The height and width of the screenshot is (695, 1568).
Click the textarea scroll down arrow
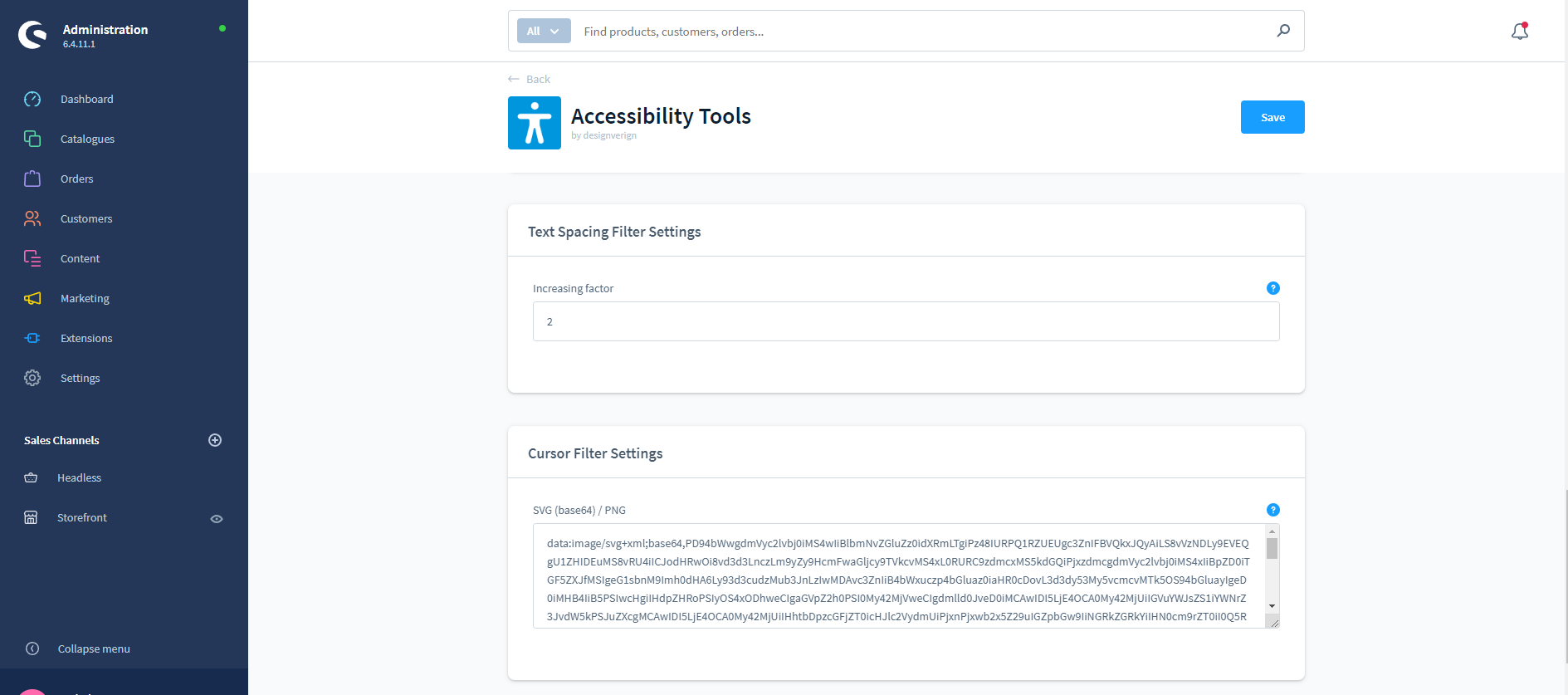pyautogui.click(x=1272, y=606)
